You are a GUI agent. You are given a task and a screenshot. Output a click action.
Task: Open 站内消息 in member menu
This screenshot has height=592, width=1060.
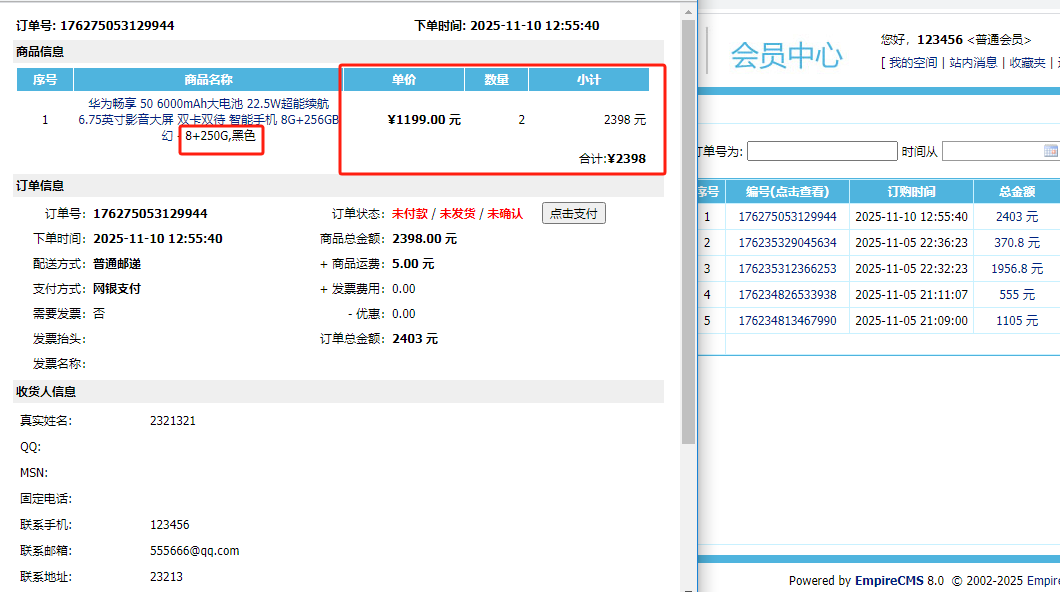pyautogui.click(x=973, y=63)
